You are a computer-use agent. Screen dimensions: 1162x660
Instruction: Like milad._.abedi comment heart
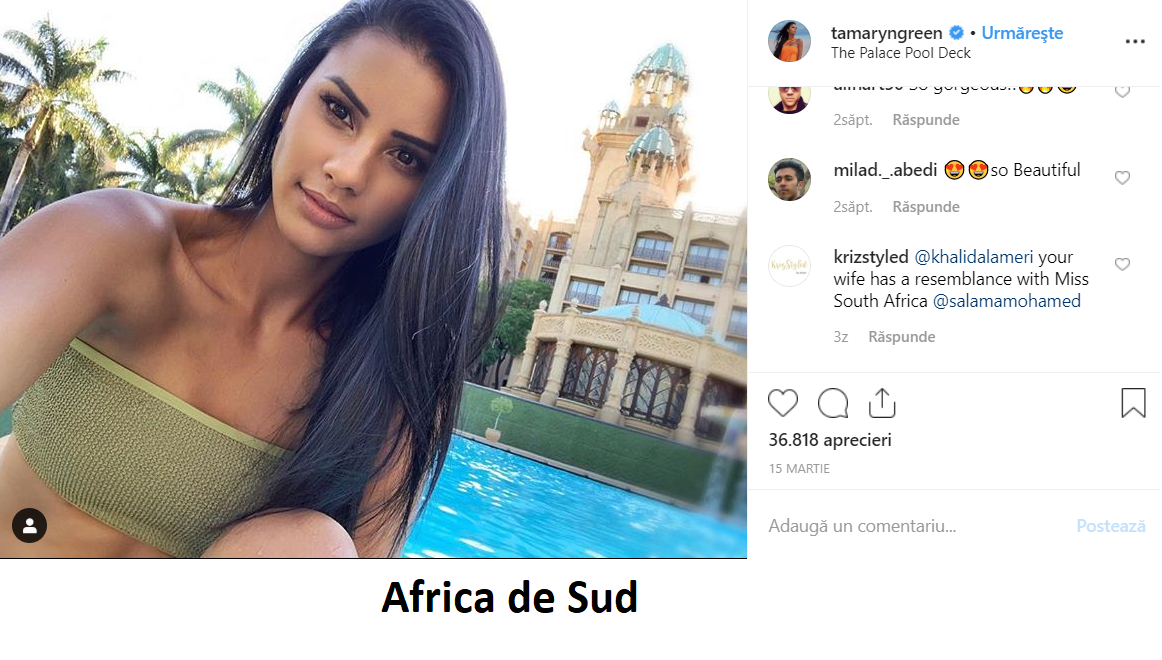(x=1122, y=178)
